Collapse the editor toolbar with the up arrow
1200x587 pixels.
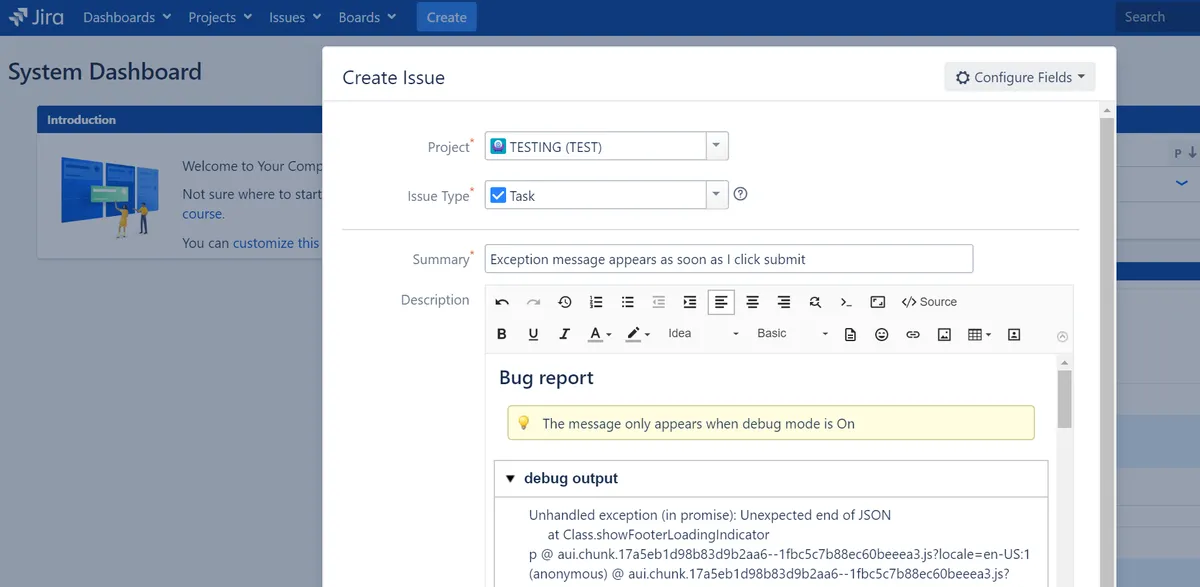click(1062, 337)
